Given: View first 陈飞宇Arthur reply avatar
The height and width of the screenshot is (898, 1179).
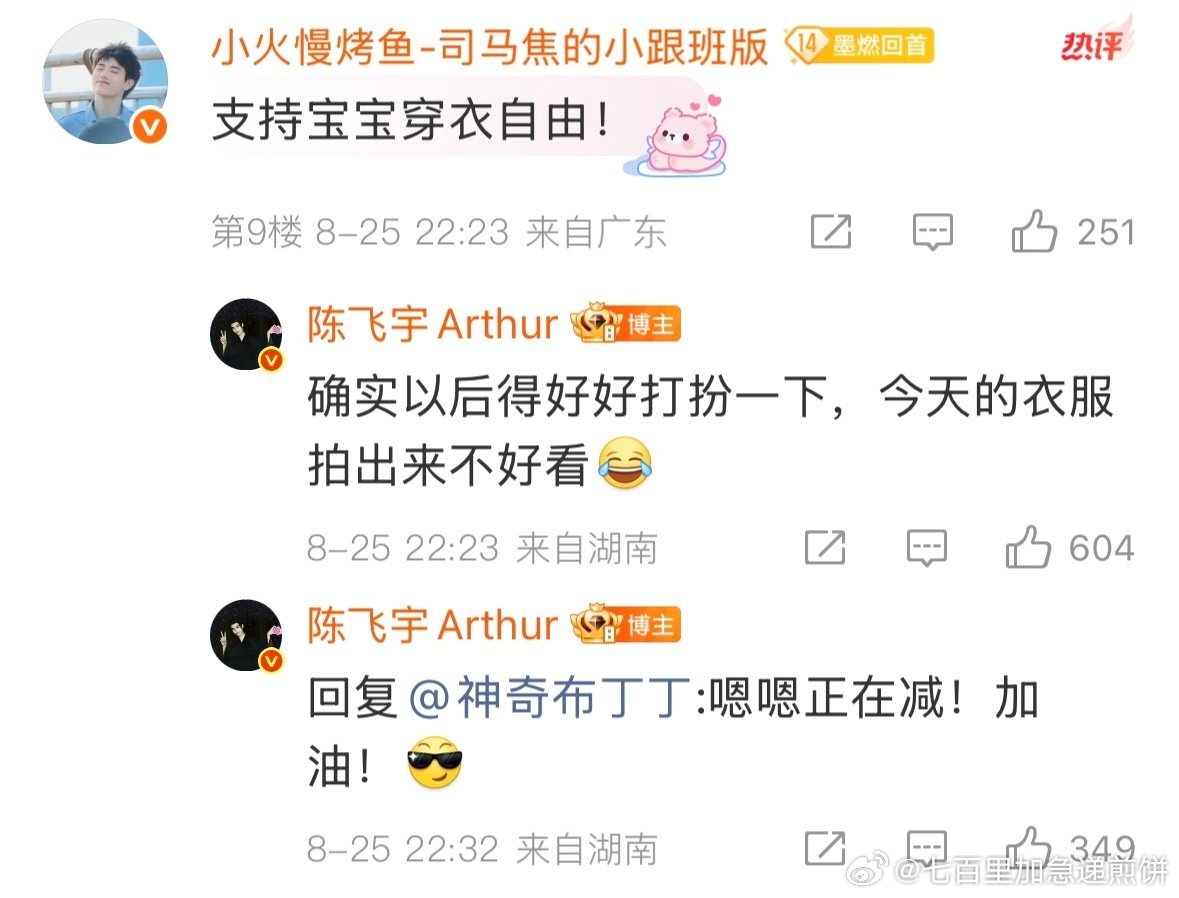Looking at the screenshot, I should [246, 335].
